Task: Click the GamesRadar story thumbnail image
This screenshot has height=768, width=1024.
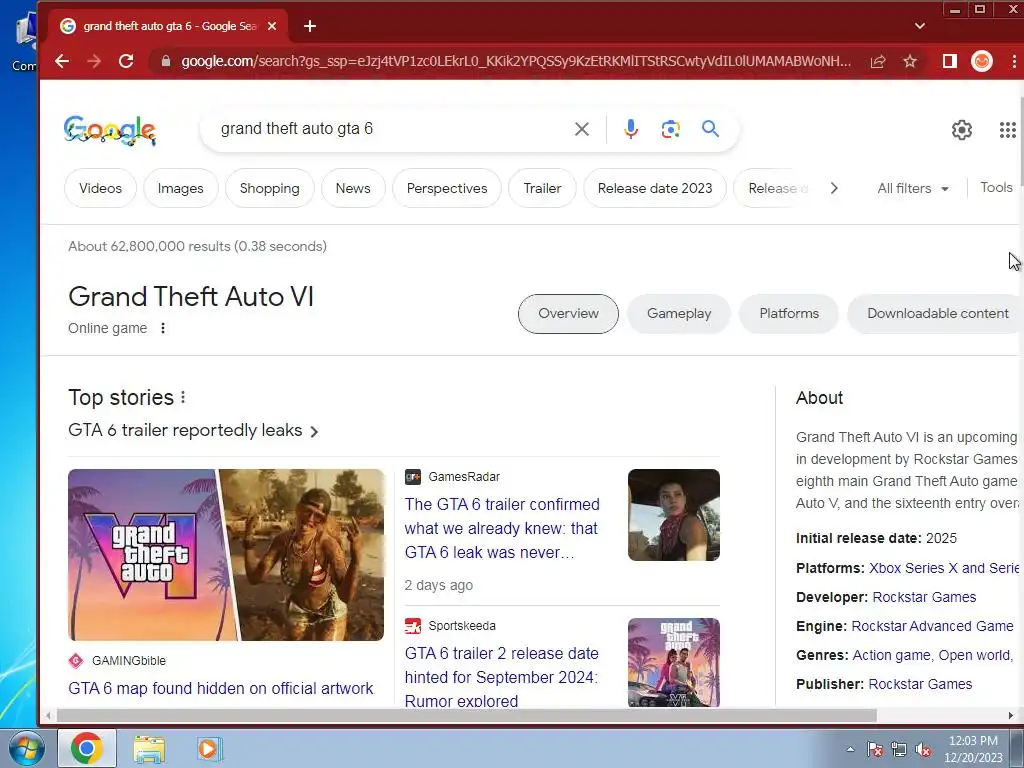Action: pyautogui.click(x=674, y=515)
